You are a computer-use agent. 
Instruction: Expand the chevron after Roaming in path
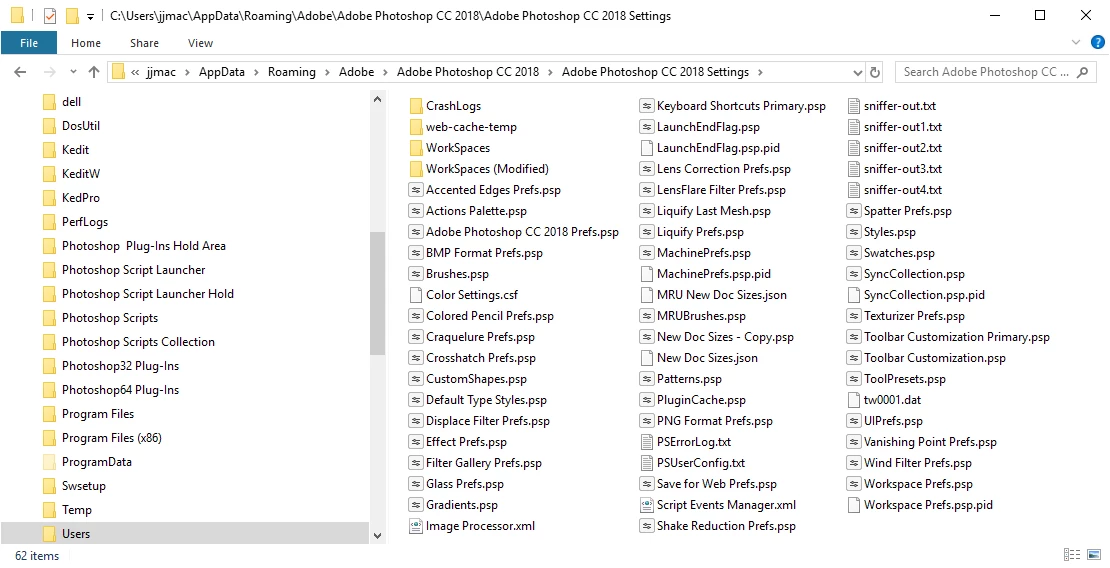pyautogui.click(x=327, y=72)
